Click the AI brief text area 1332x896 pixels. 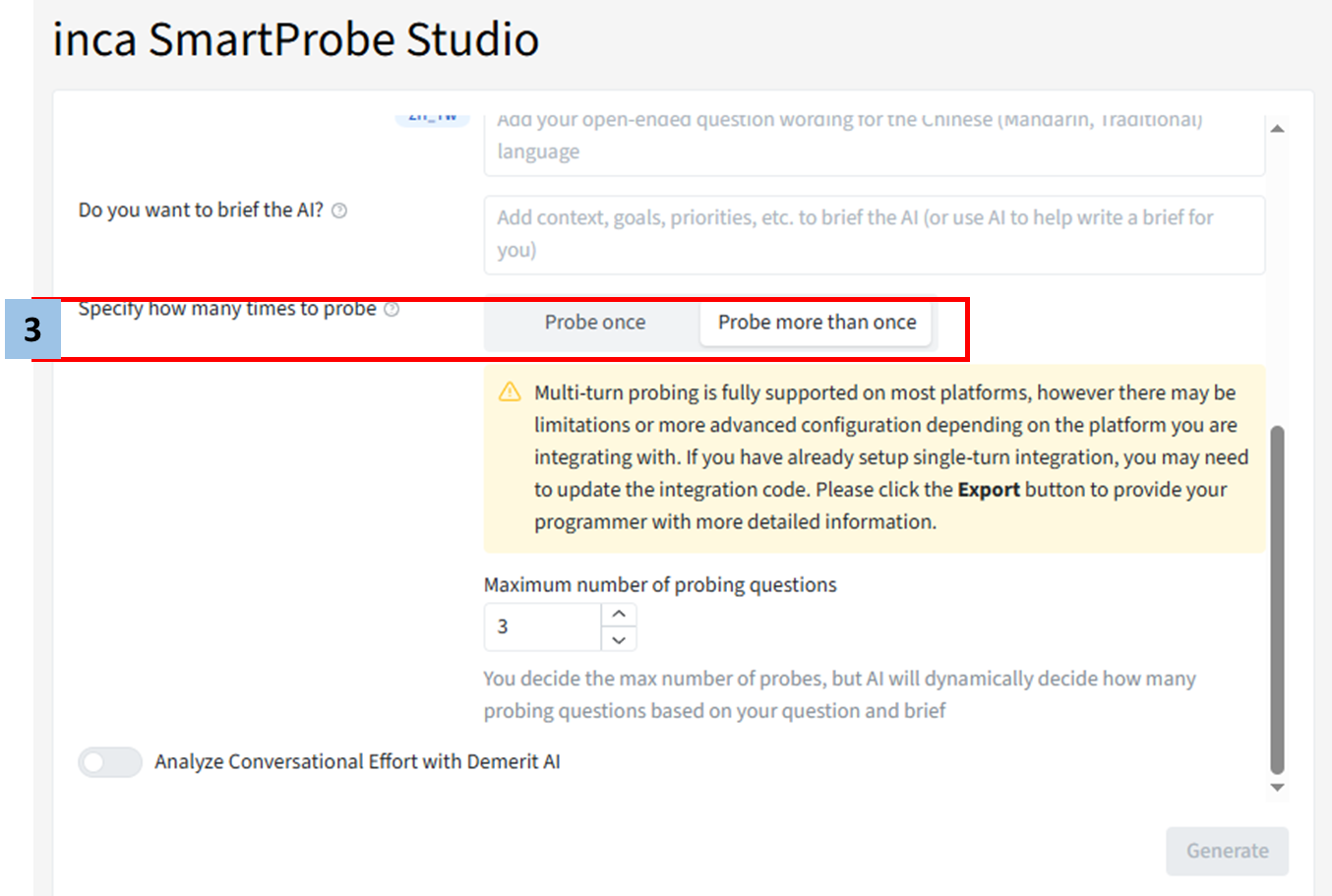click(x=874, y=234)
